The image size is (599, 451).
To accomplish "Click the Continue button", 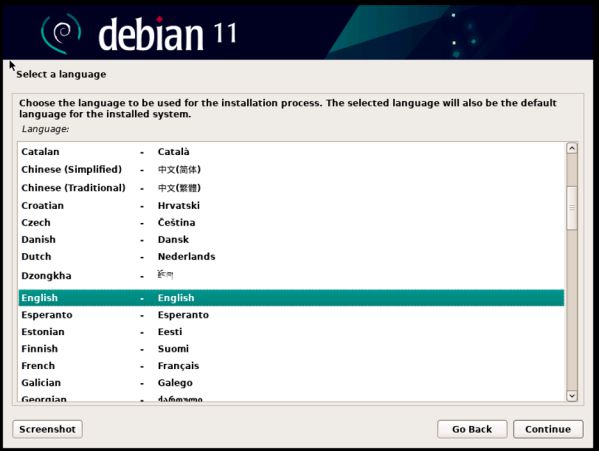I will coord(548,429).
